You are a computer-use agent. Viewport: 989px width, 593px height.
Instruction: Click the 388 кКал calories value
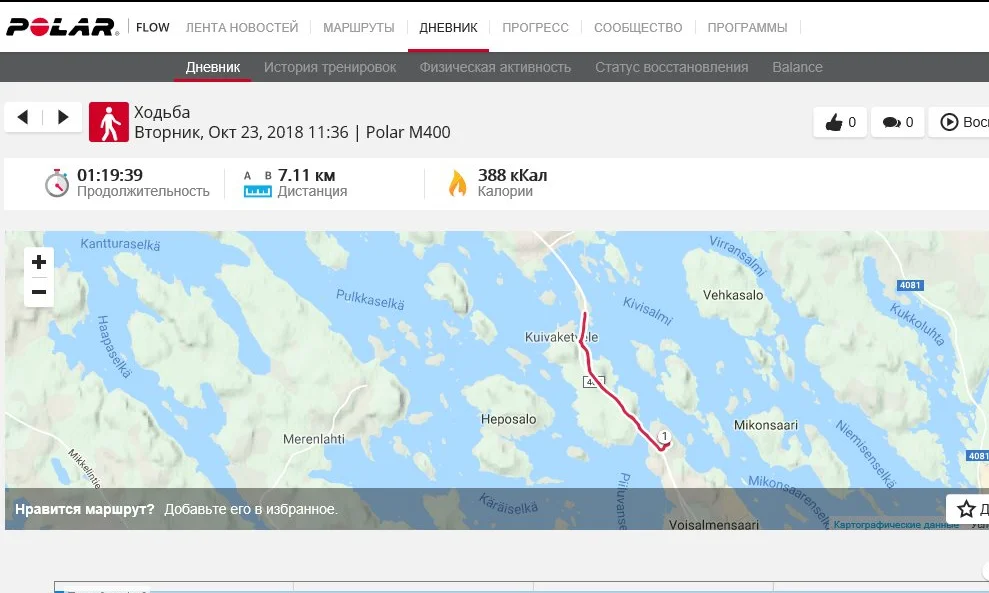512,175
